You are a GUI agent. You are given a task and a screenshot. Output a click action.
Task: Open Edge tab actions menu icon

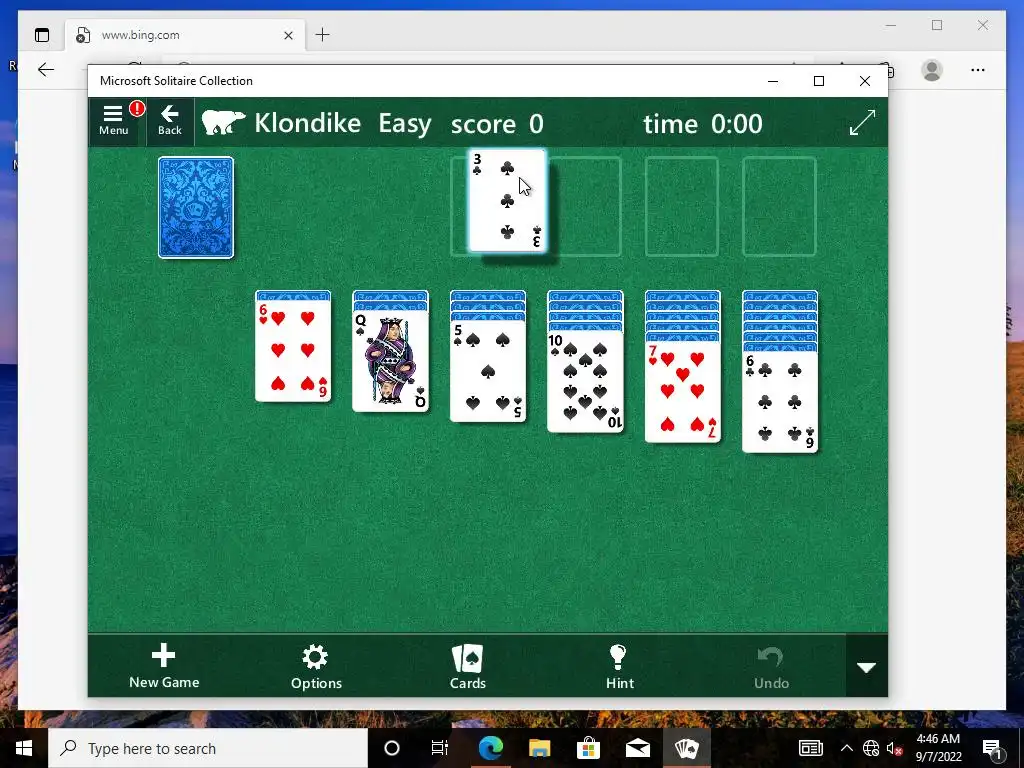click(42, 35)
